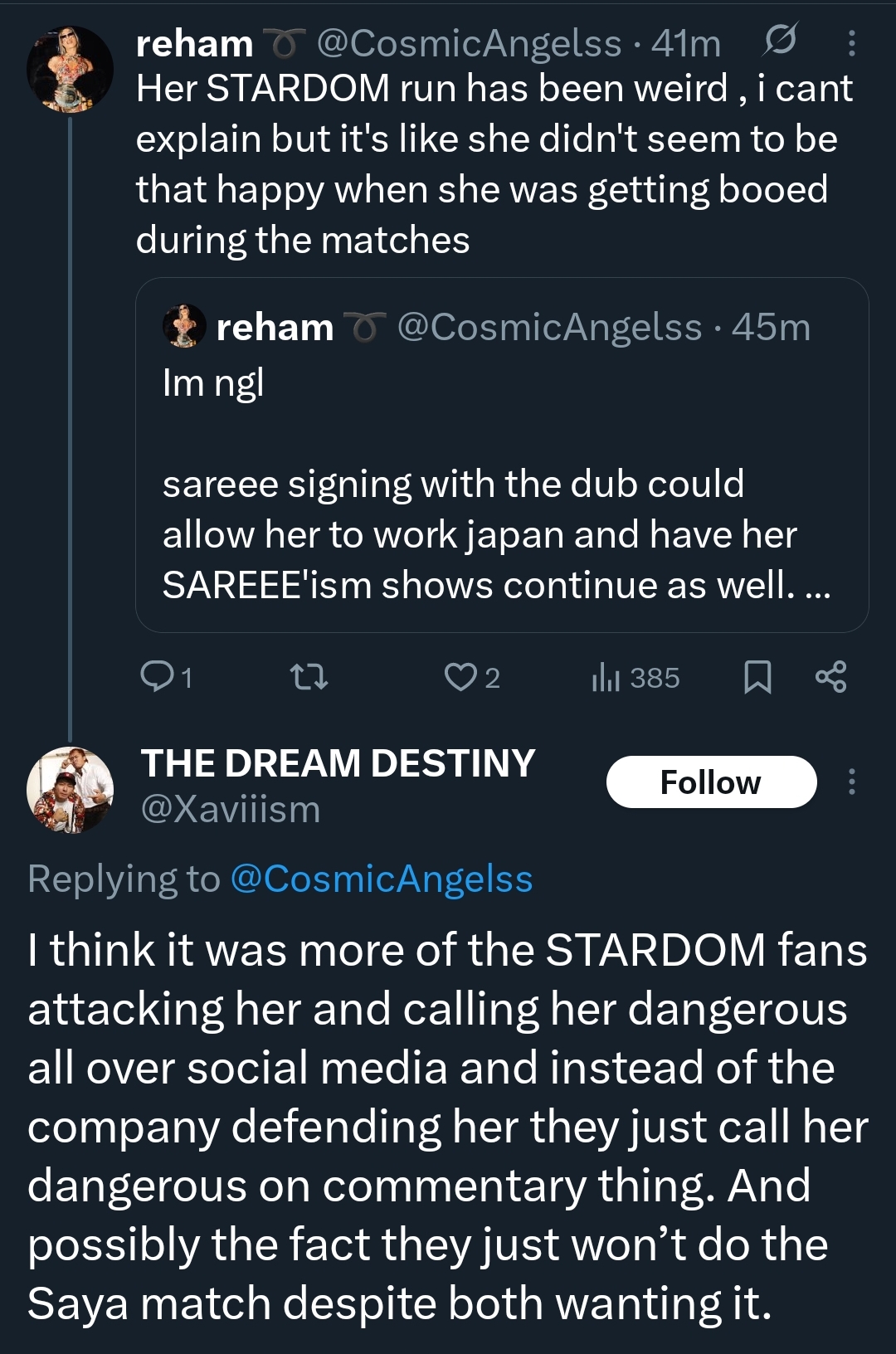Tap THE DREAM DESTINY profile picture

click(x=70, y=790)
